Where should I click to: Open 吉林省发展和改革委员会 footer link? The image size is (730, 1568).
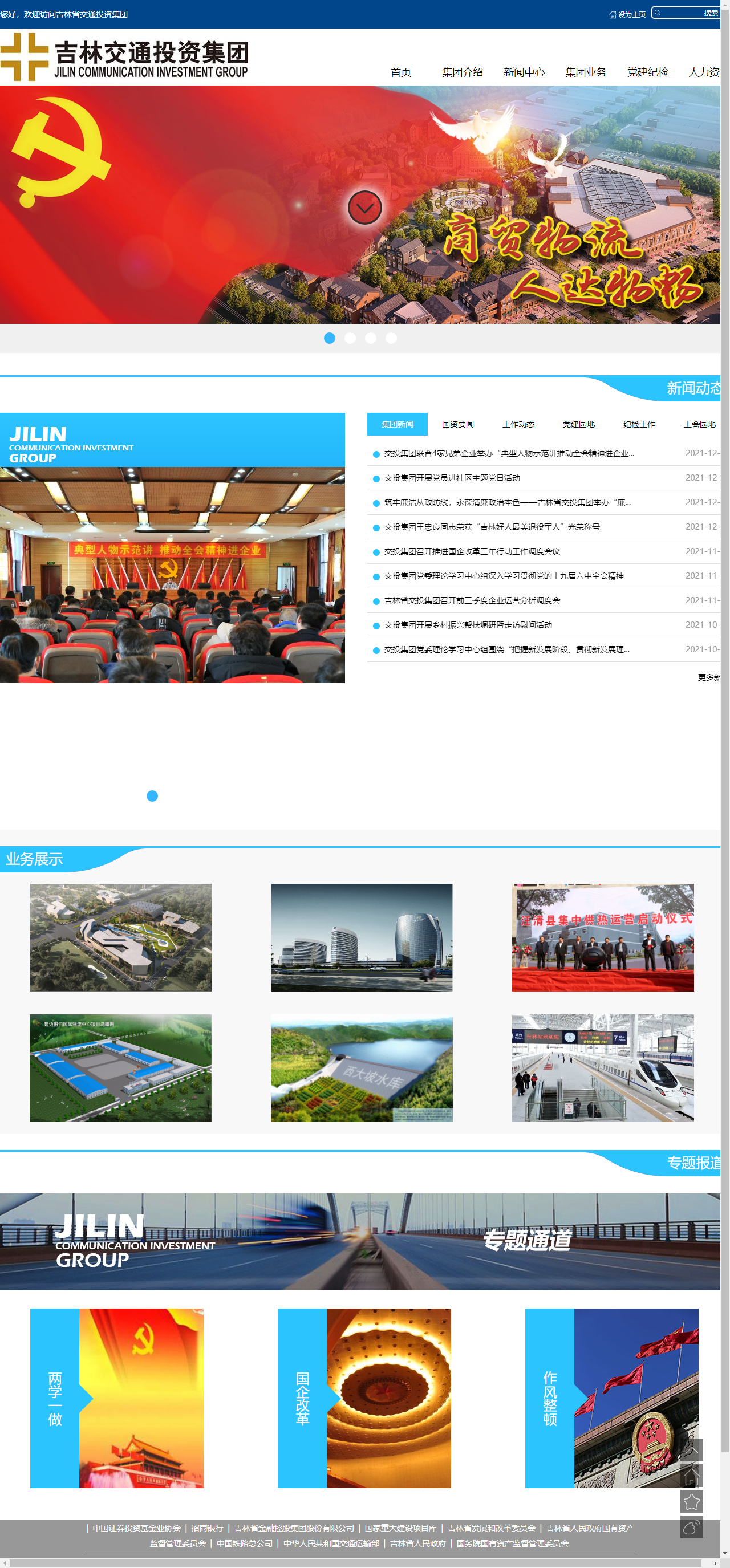pyautogui.click(x=492, y=1528)
